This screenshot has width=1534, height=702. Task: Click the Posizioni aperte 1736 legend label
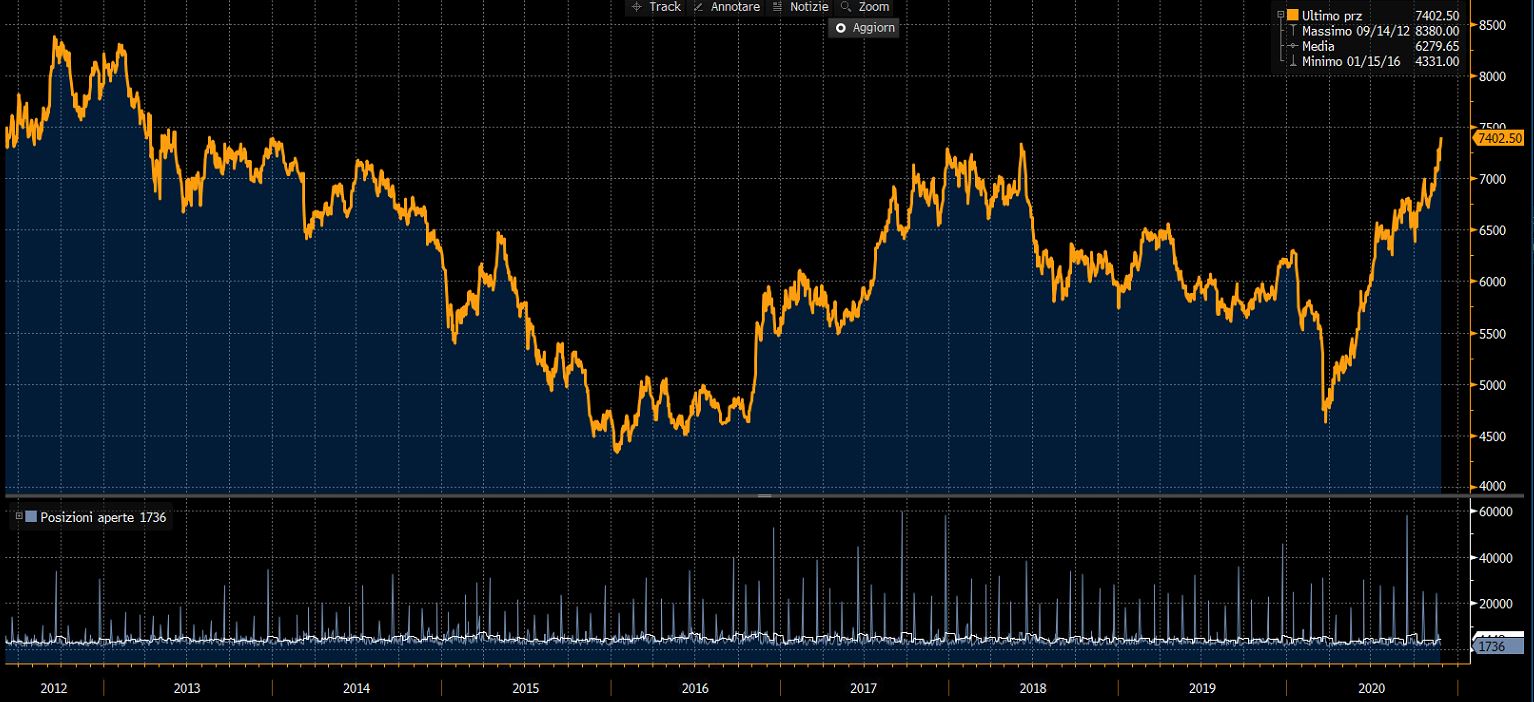[x=103, y=517]
